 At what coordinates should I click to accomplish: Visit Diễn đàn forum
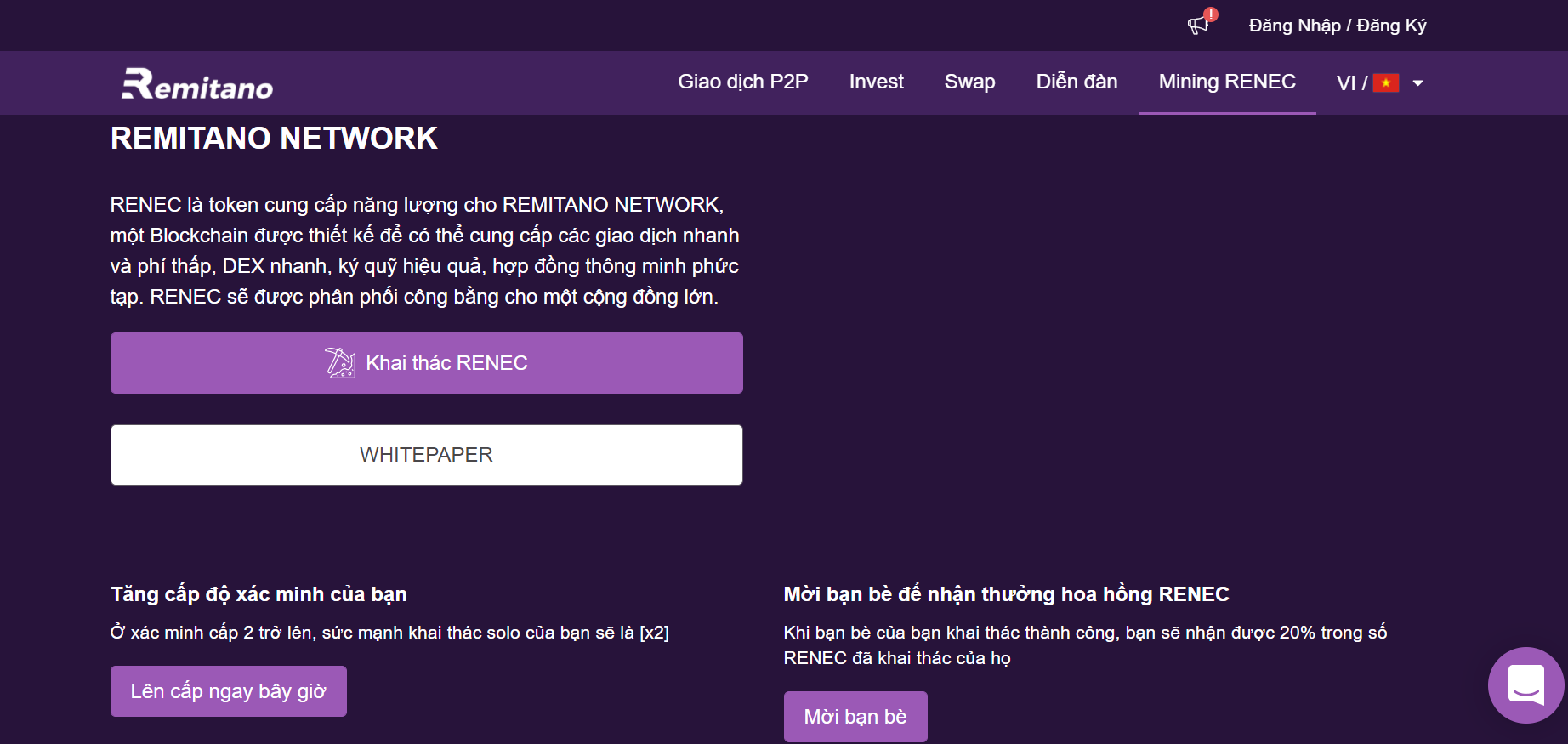pos(1077,82)
